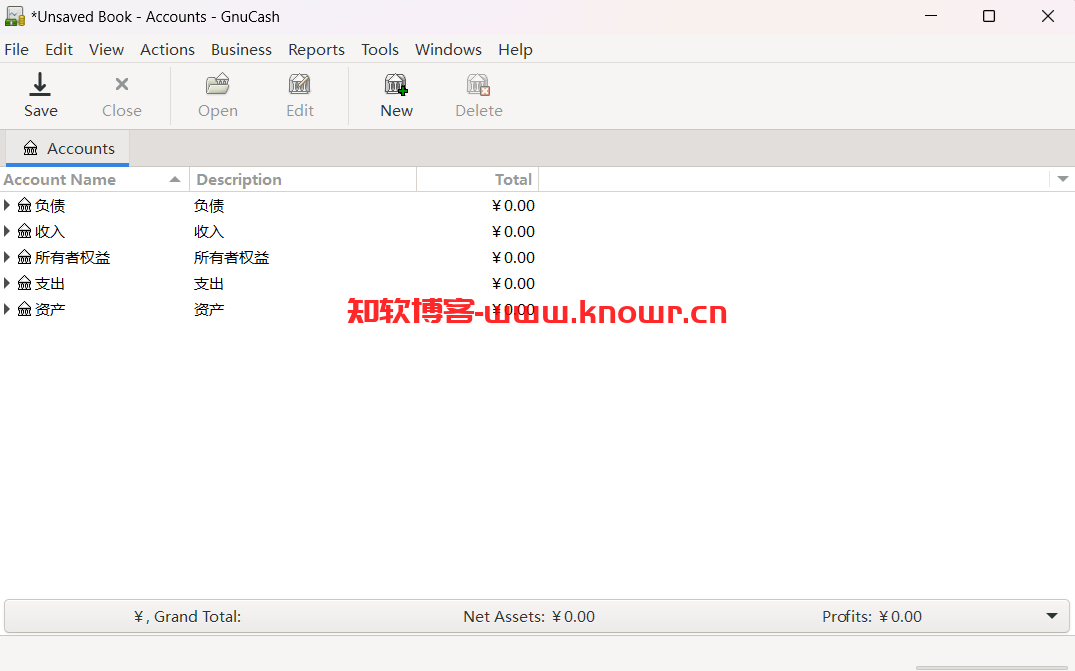Click the 所有者权益 description cell
The width and height of the screenshot is (1075, 671).
tap(232, 257)
